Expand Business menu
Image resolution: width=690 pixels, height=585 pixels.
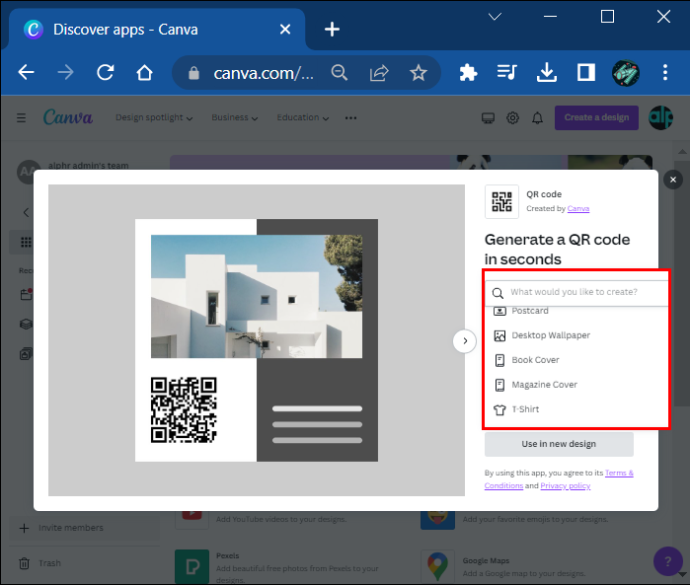pos(234,118)
